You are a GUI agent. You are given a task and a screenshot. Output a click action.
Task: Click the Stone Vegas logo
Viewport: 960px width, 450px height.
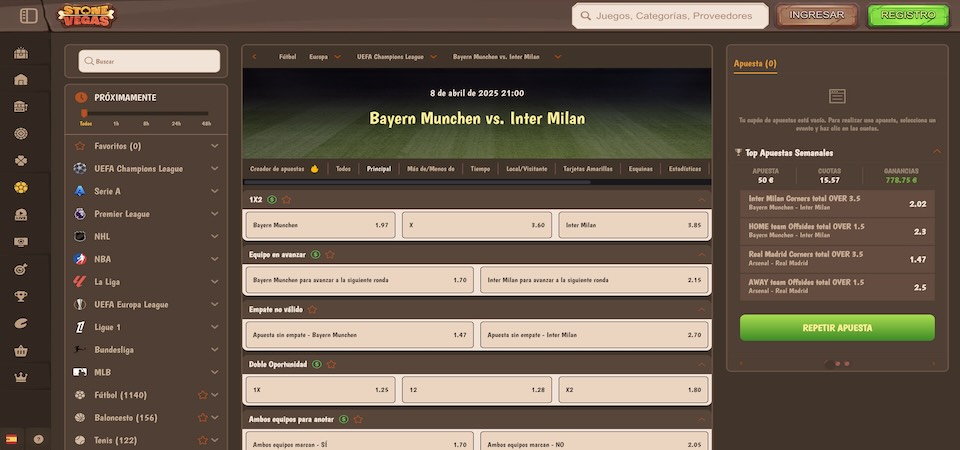(87, 16)
